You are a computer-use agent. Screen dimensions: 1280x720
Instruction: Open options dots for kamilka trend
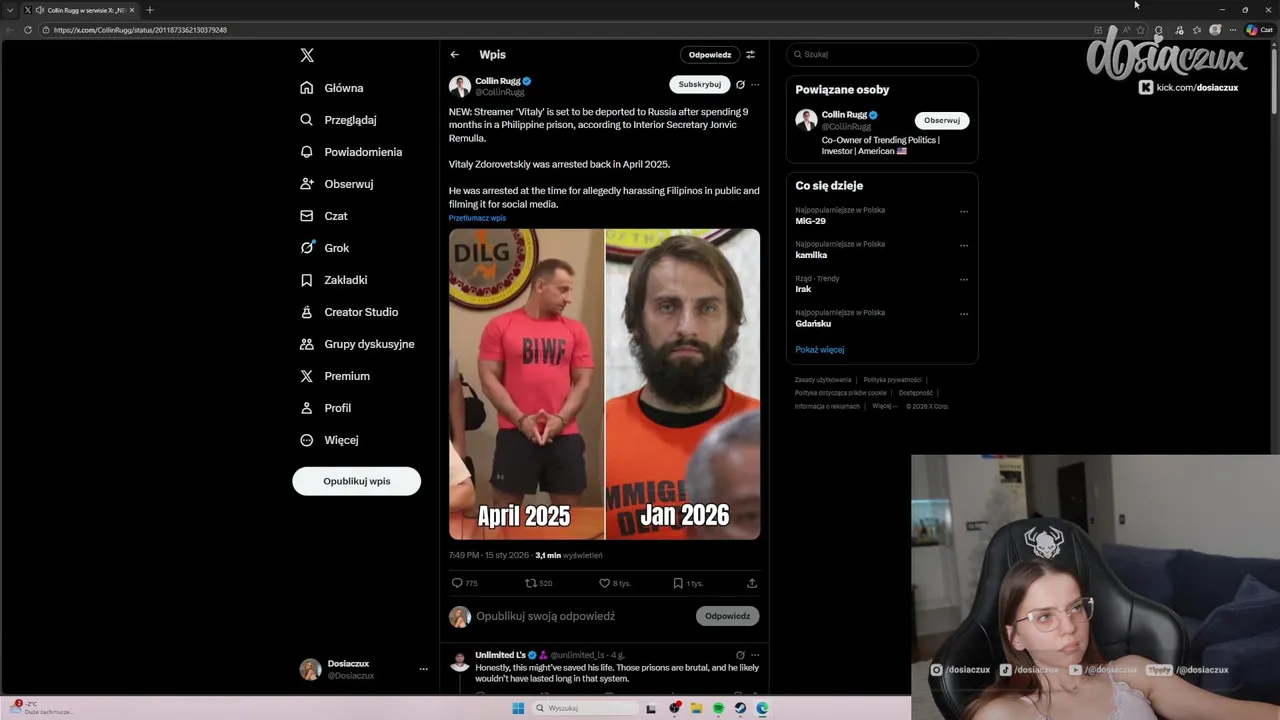coord(964,245)
